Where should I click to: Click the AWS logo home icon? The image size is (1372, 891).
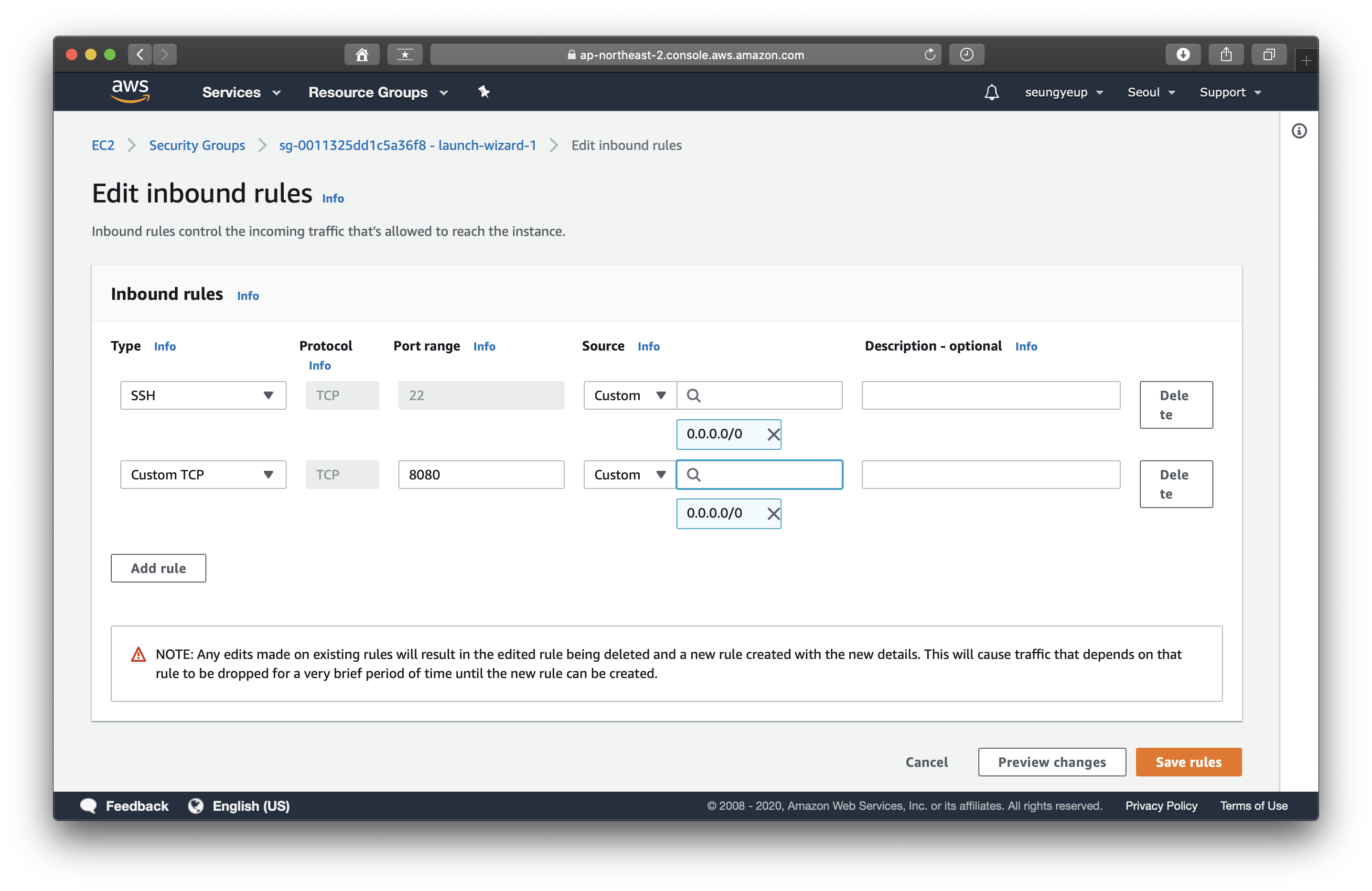point(130,91)
